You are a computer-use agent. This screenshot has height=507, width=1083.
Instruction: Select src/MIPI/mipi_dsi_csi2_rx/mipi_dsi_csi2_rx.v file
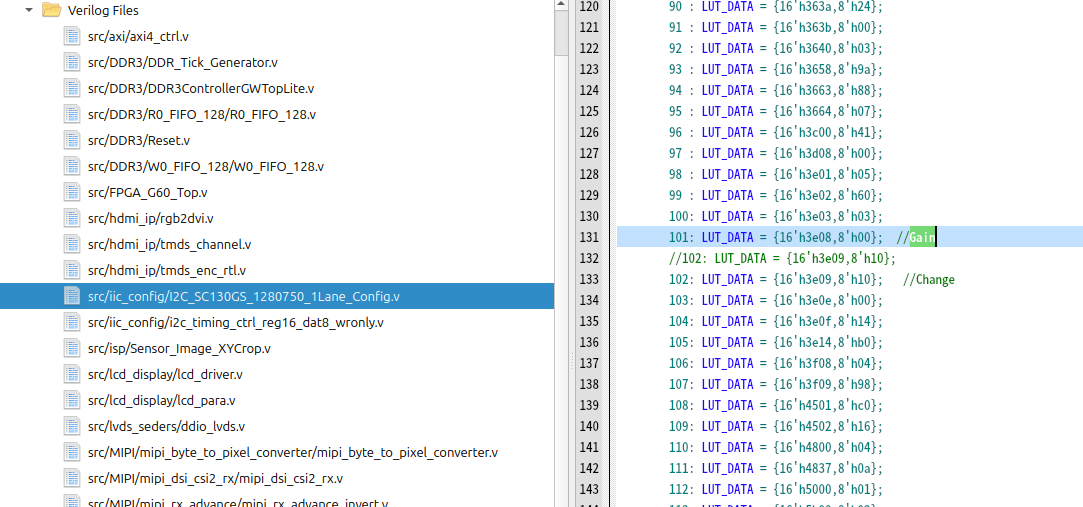(215, 479)
